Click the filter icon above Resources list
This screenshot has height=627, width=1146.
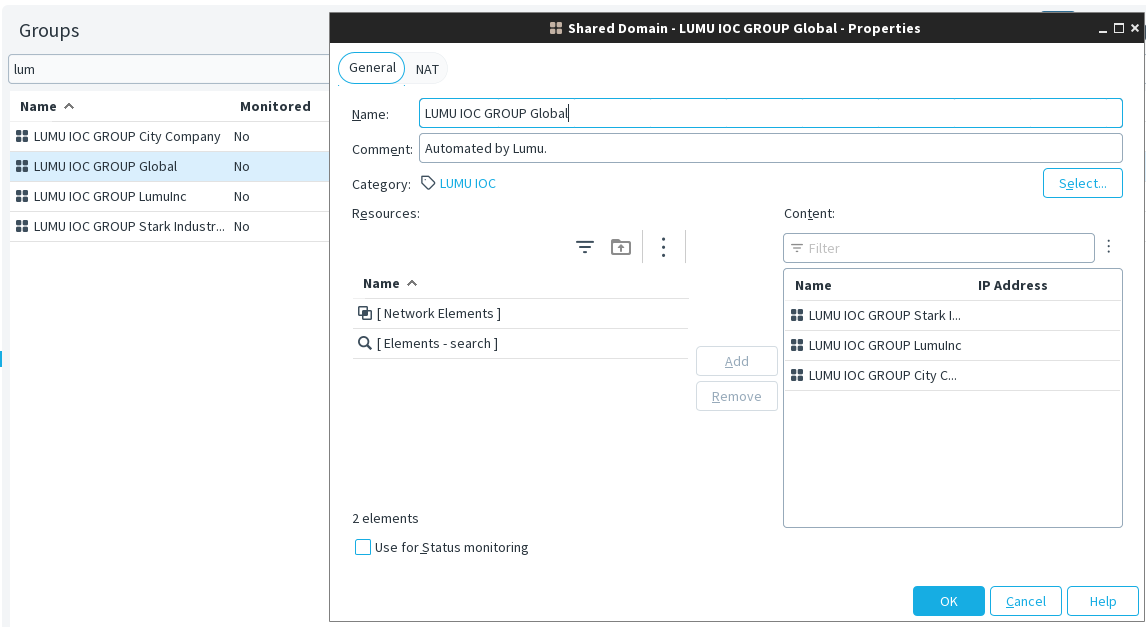[585, 247]
